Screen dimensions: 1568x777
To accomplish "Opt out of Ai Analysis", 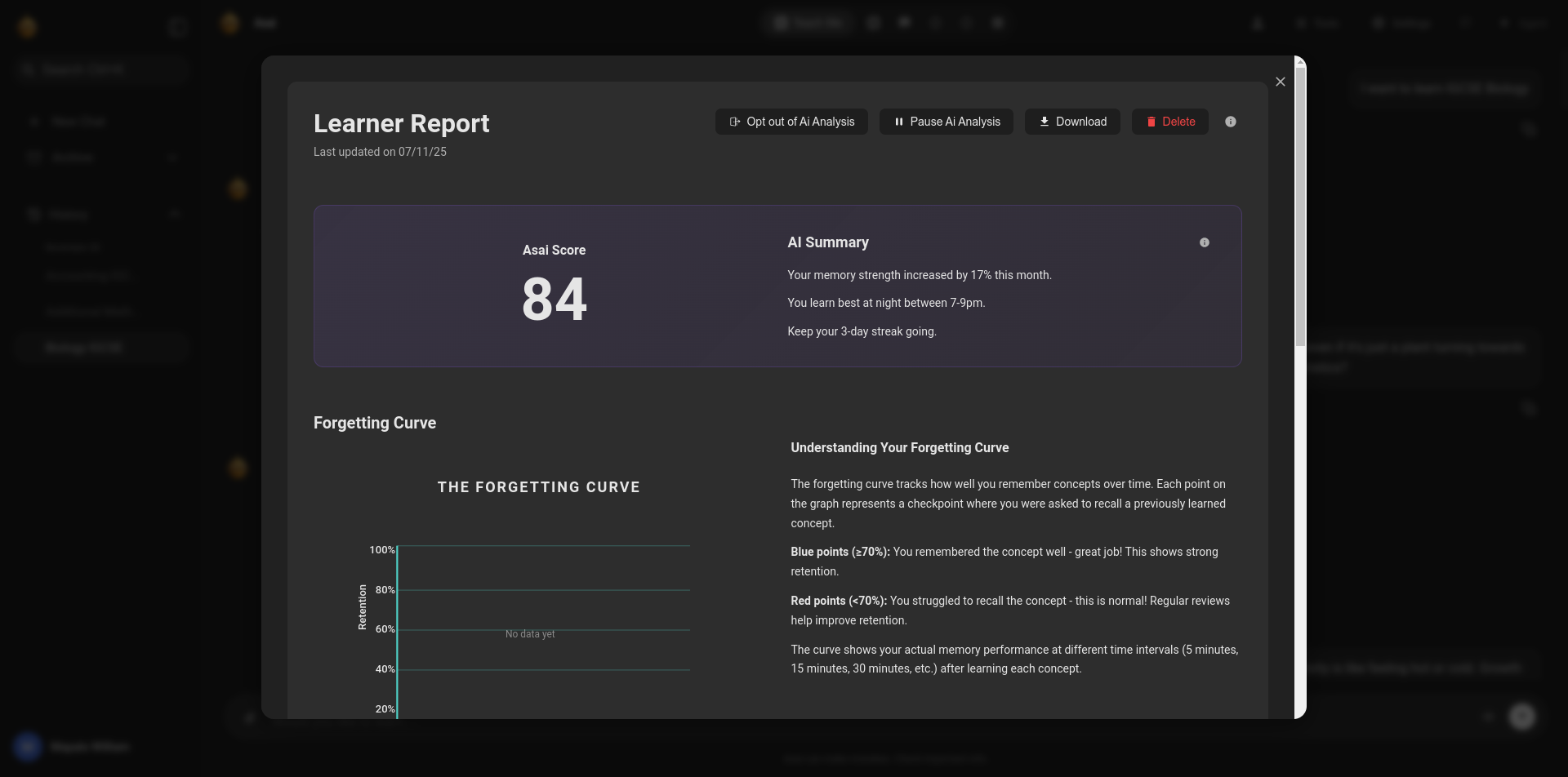I will click(x=791, y=122).
